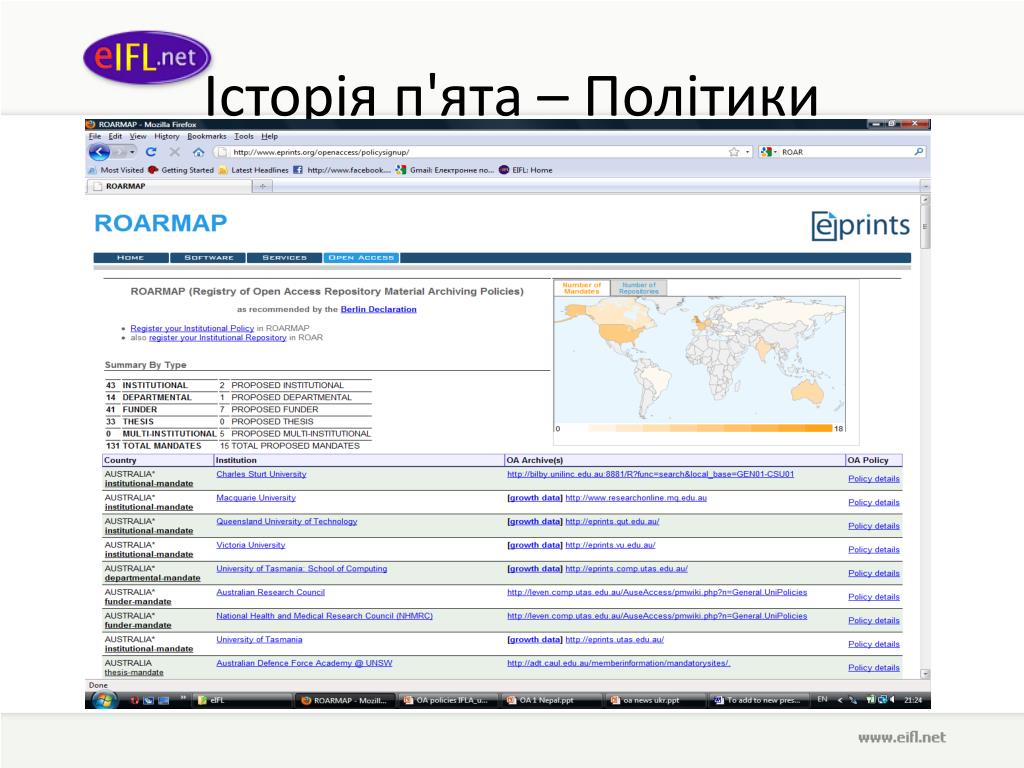
Task: Click the eprints logo
Action: click(860, 225)
